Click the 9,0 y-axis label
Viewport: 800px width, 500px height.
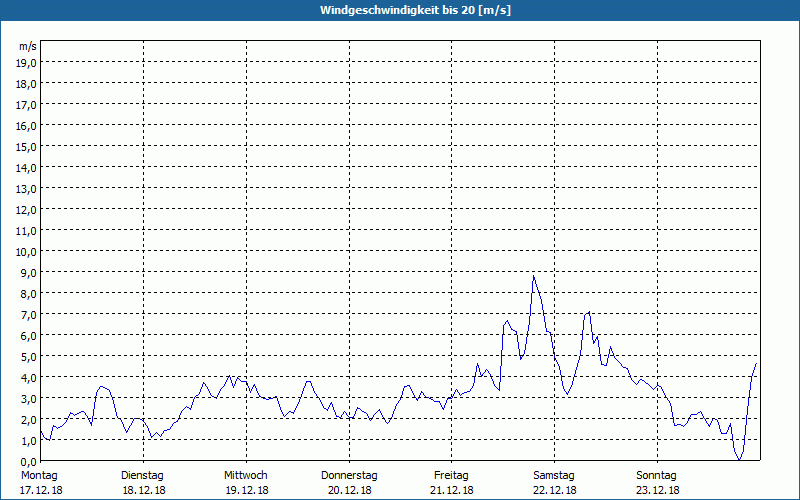(29, 272)
